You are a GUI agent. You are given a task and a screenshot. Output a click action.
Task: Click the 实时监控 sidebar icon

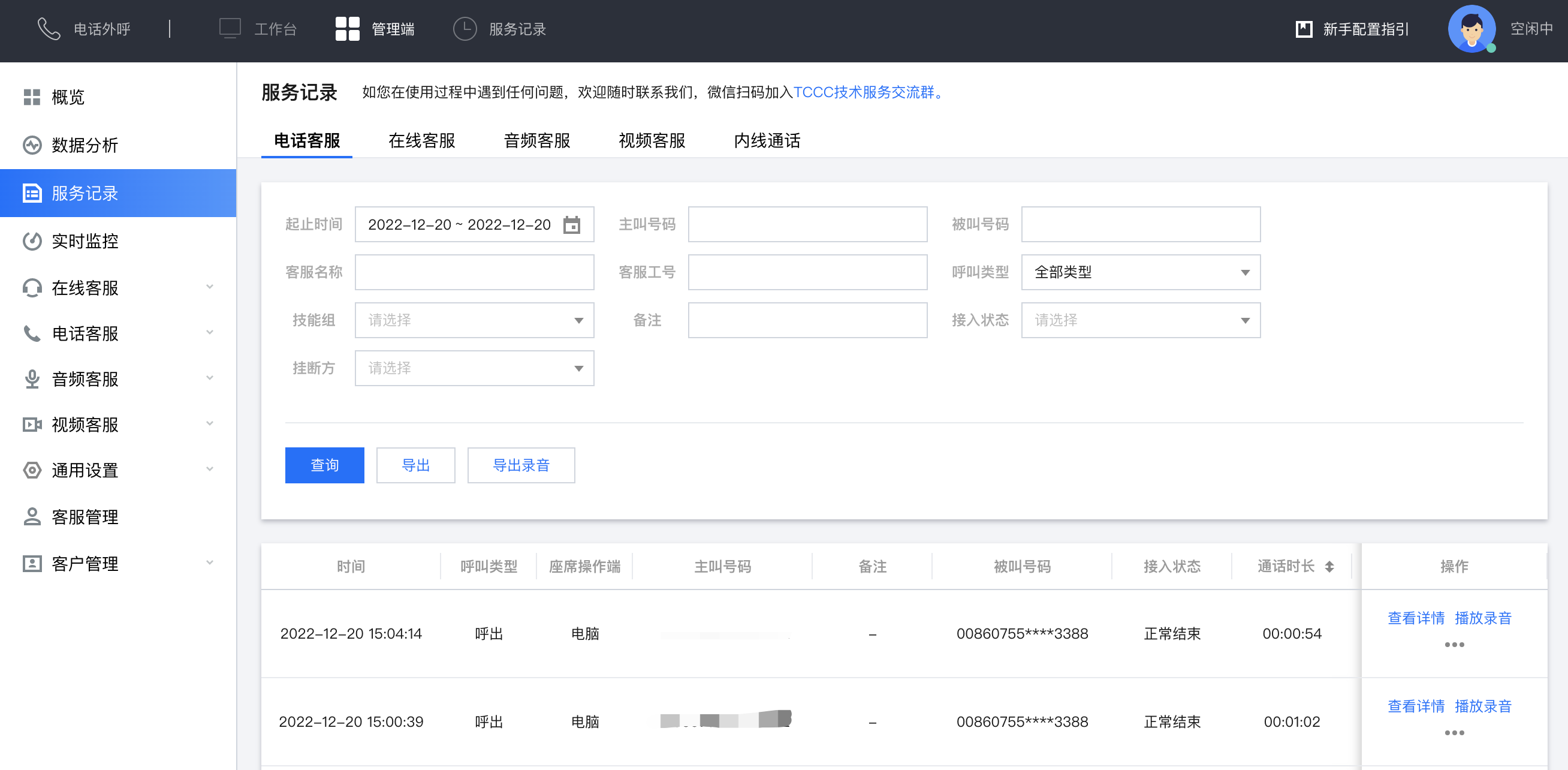pos(32,241)
